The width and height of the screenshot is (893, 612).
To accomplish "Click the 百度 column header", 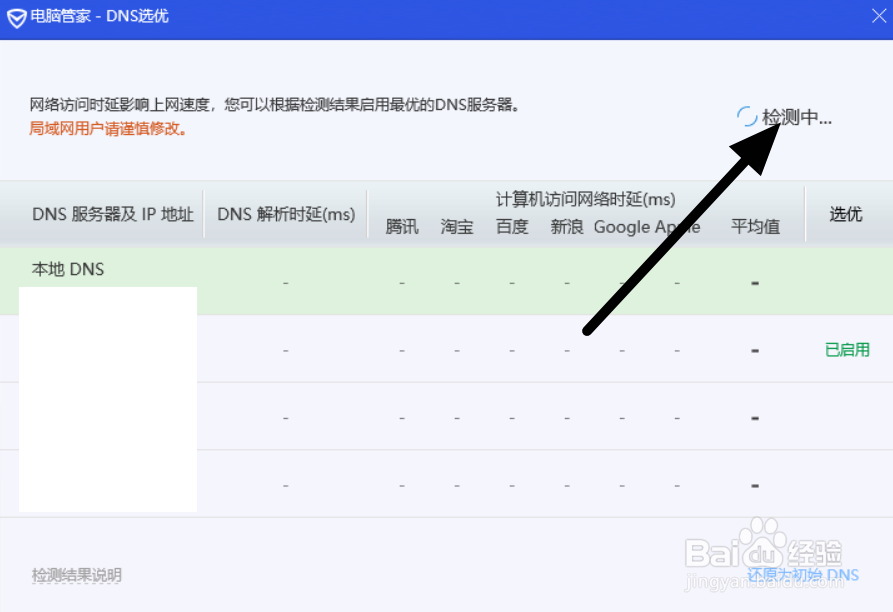I will point(512,227).
